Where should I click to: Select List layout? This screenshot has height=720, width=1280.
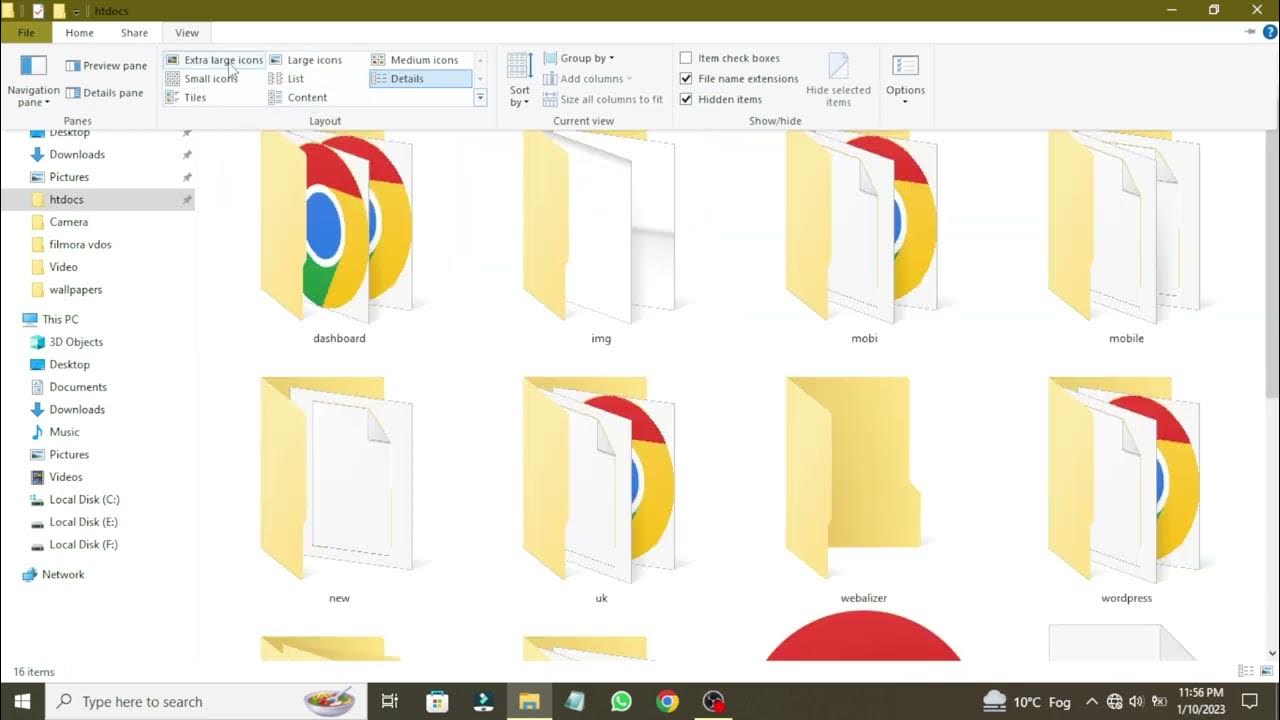tap(287, 79)
